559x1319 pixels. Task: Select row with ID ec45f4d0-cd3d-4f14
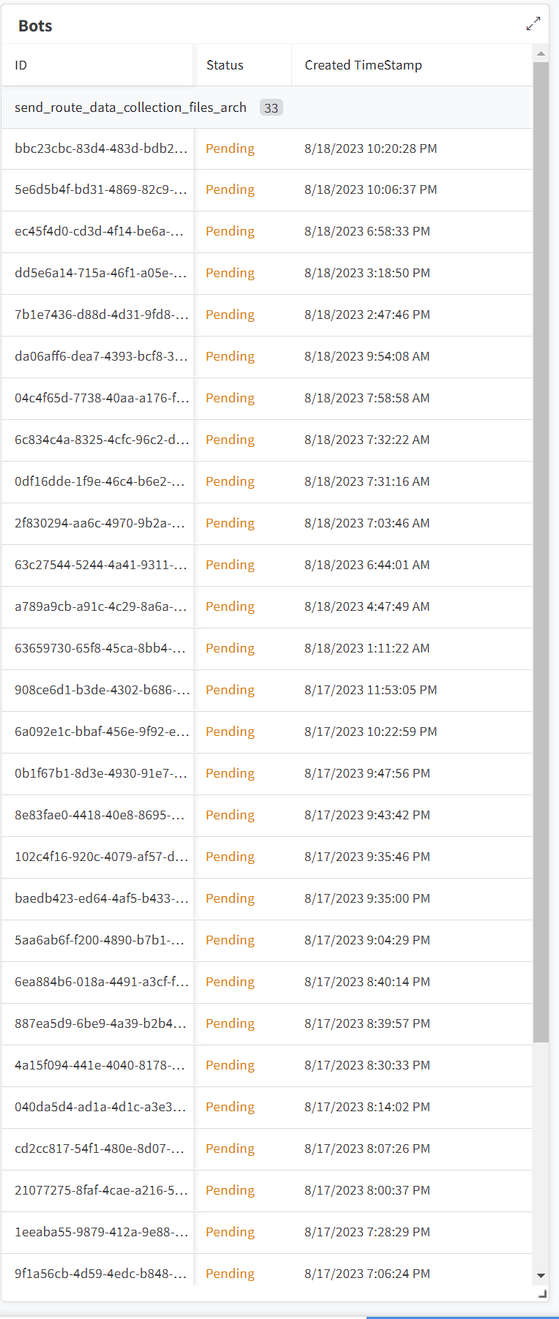[x=267, y=232]
